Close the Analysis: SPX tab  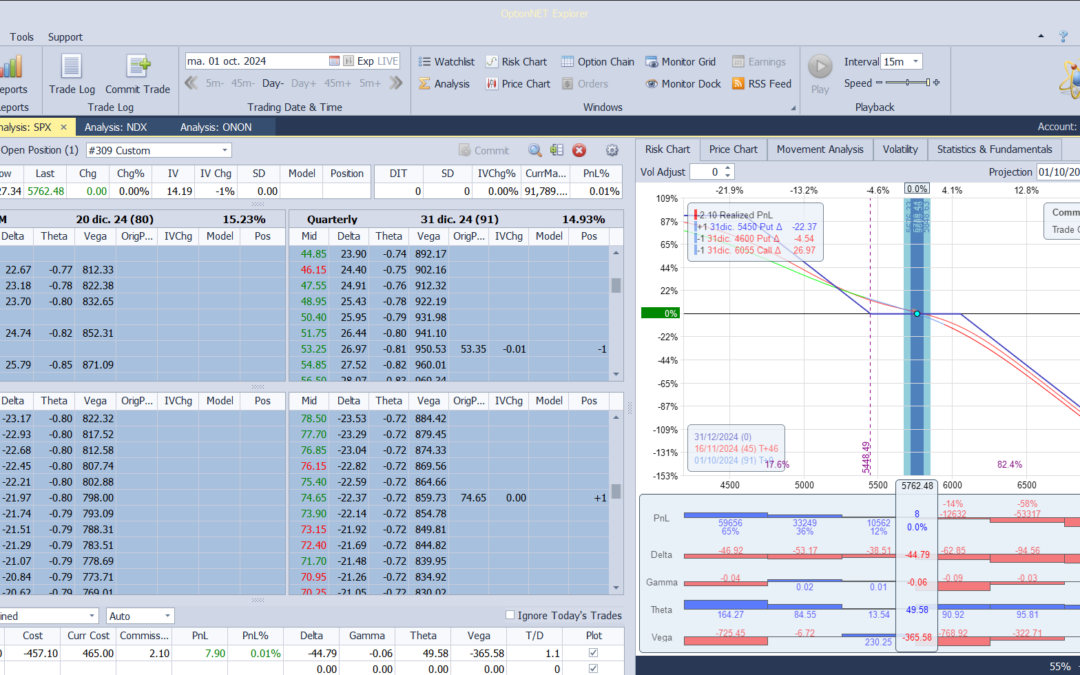(x=63, y=127)
